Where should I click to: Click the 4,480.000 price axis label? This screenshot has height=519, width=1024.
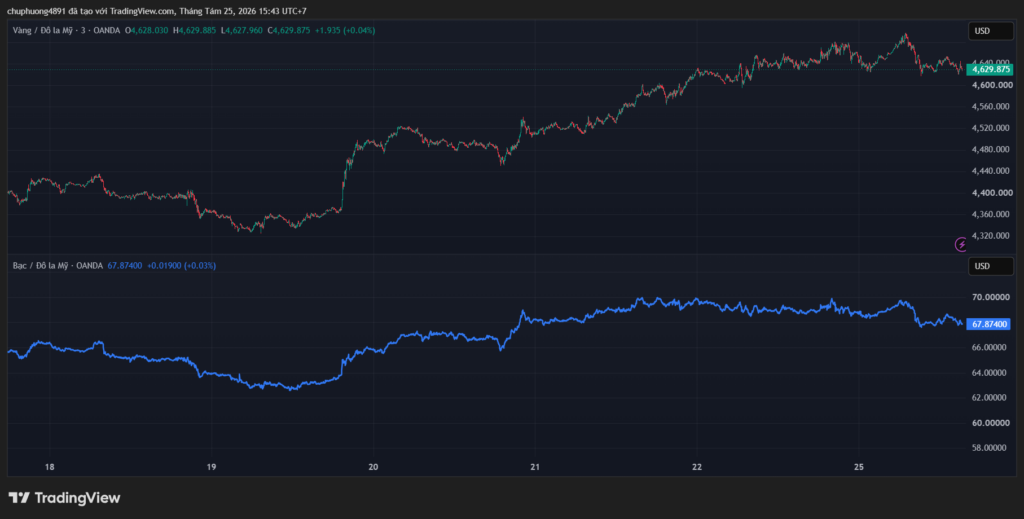pos(989,150)
